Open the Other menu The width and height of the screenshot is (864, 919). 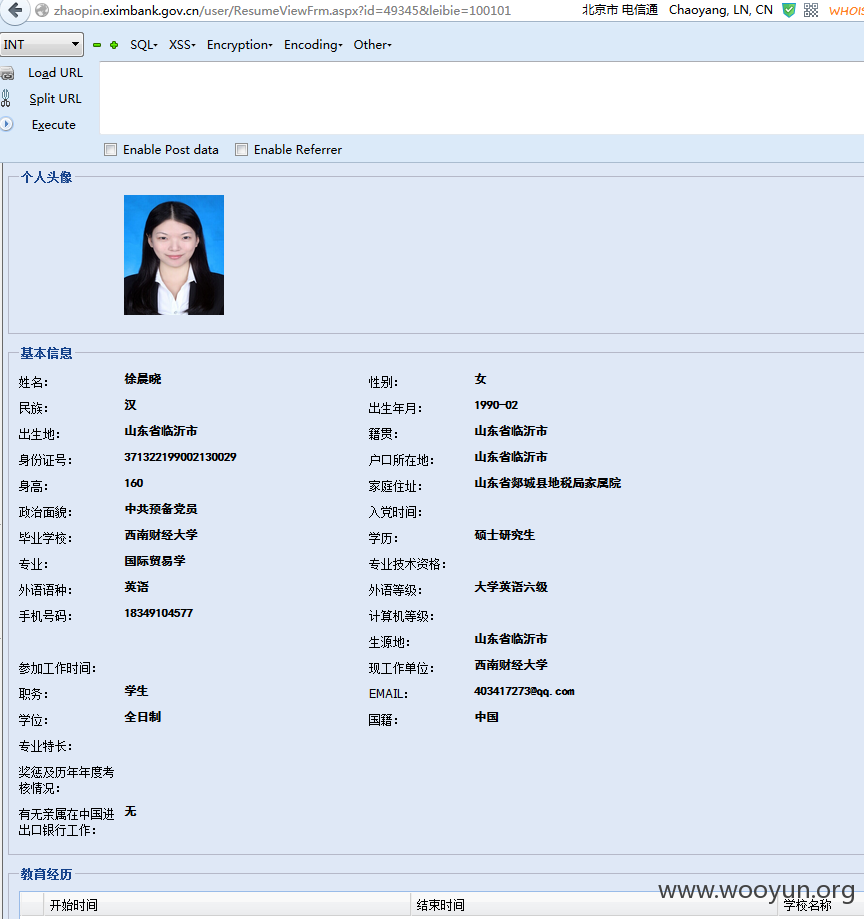[x=372, y=45]
